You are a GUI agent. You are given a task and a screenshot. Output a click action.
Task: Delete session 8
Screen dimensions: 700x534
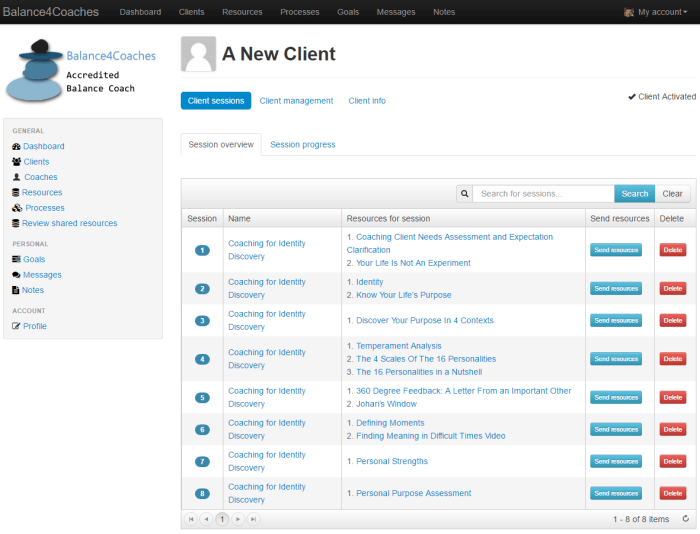tap(673, 493)
